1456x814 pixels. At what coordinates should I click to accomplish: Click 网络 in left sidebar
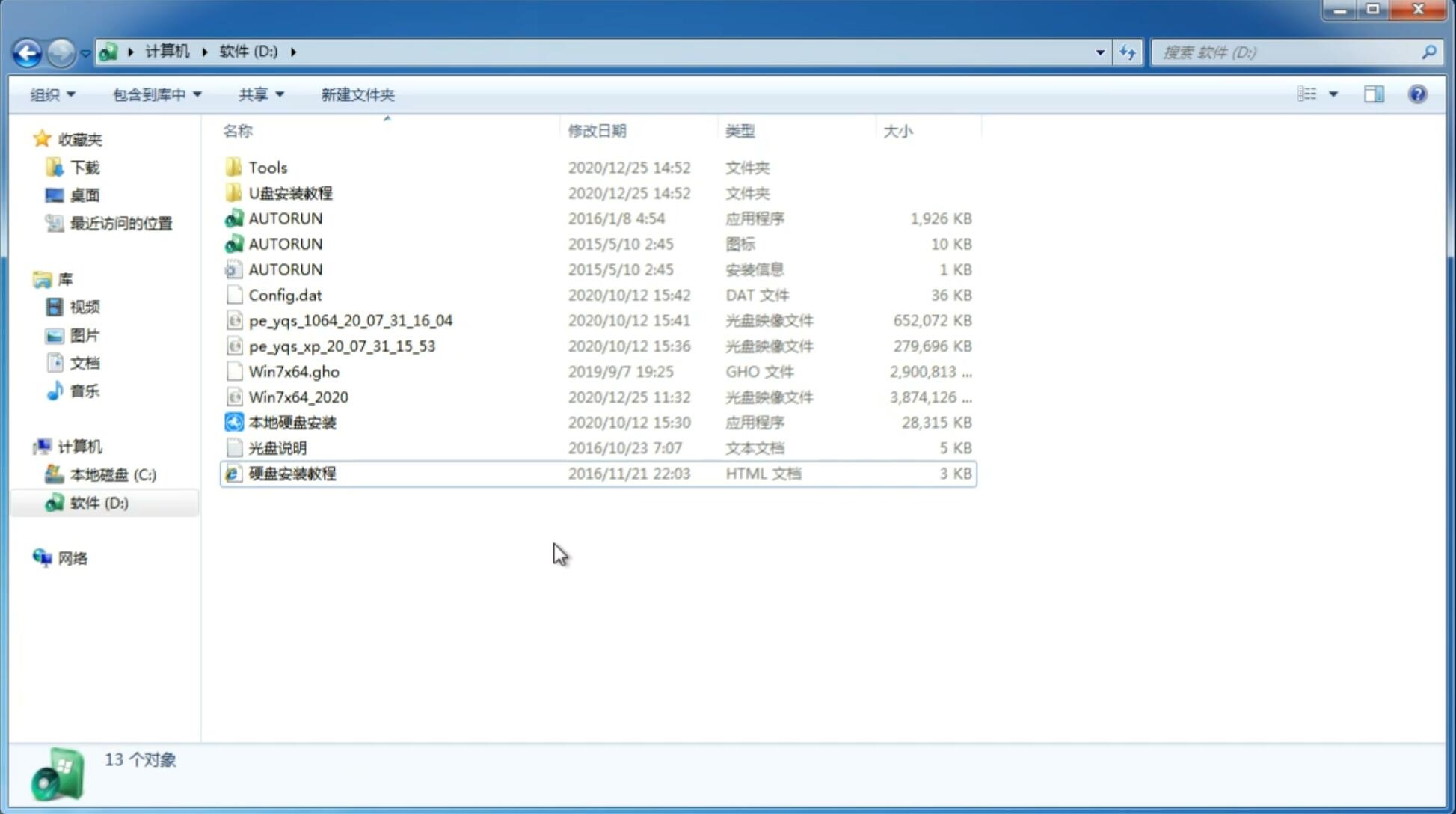[73, 557]
